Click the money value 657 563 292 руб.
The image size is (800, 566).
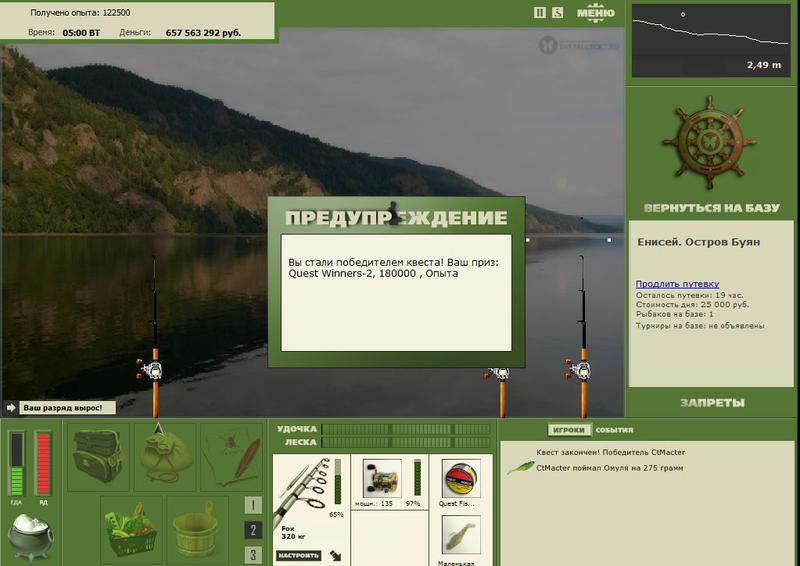click(x=203, y=33)
